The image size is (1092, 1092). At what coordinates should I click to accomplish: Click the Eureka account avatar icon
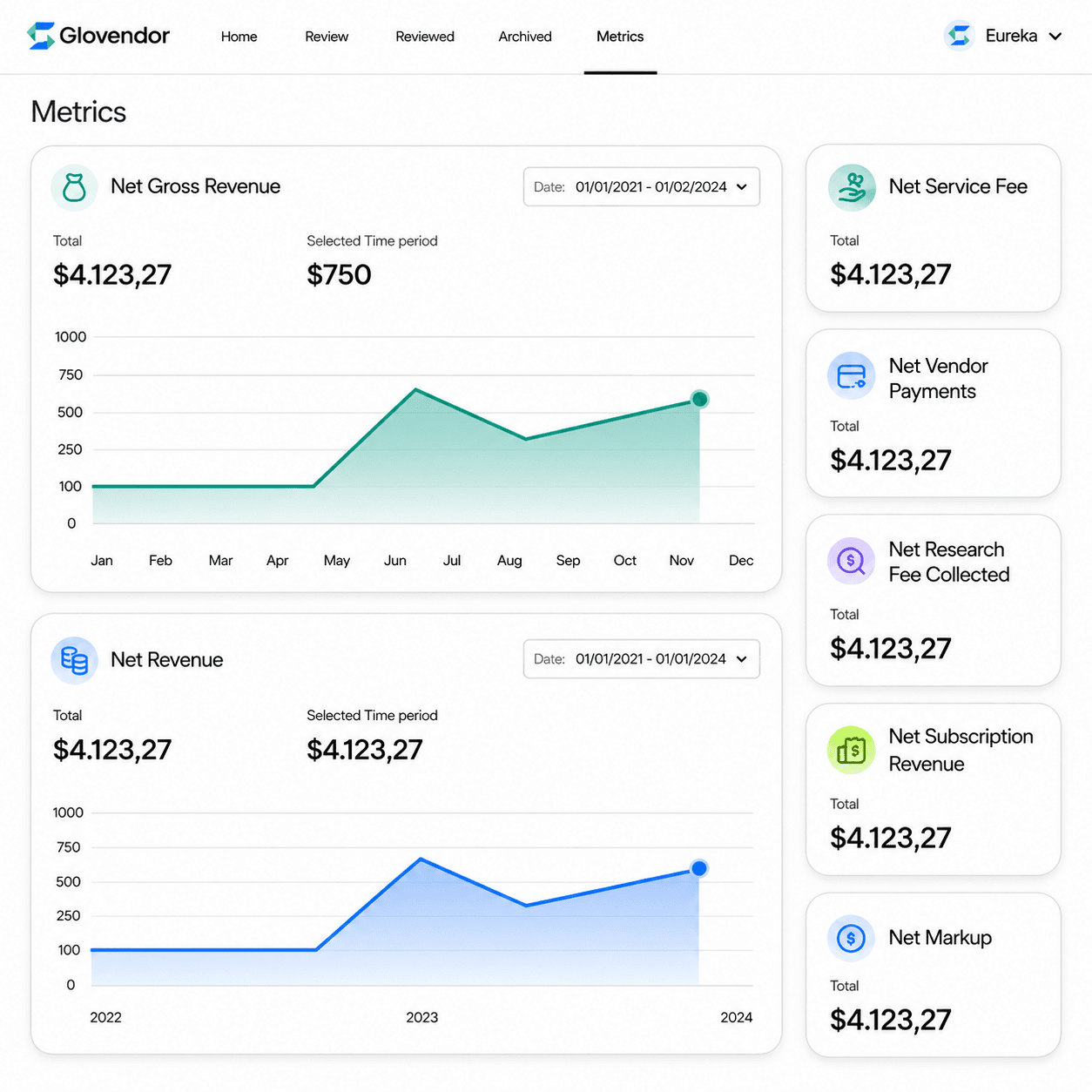[959, 36]
